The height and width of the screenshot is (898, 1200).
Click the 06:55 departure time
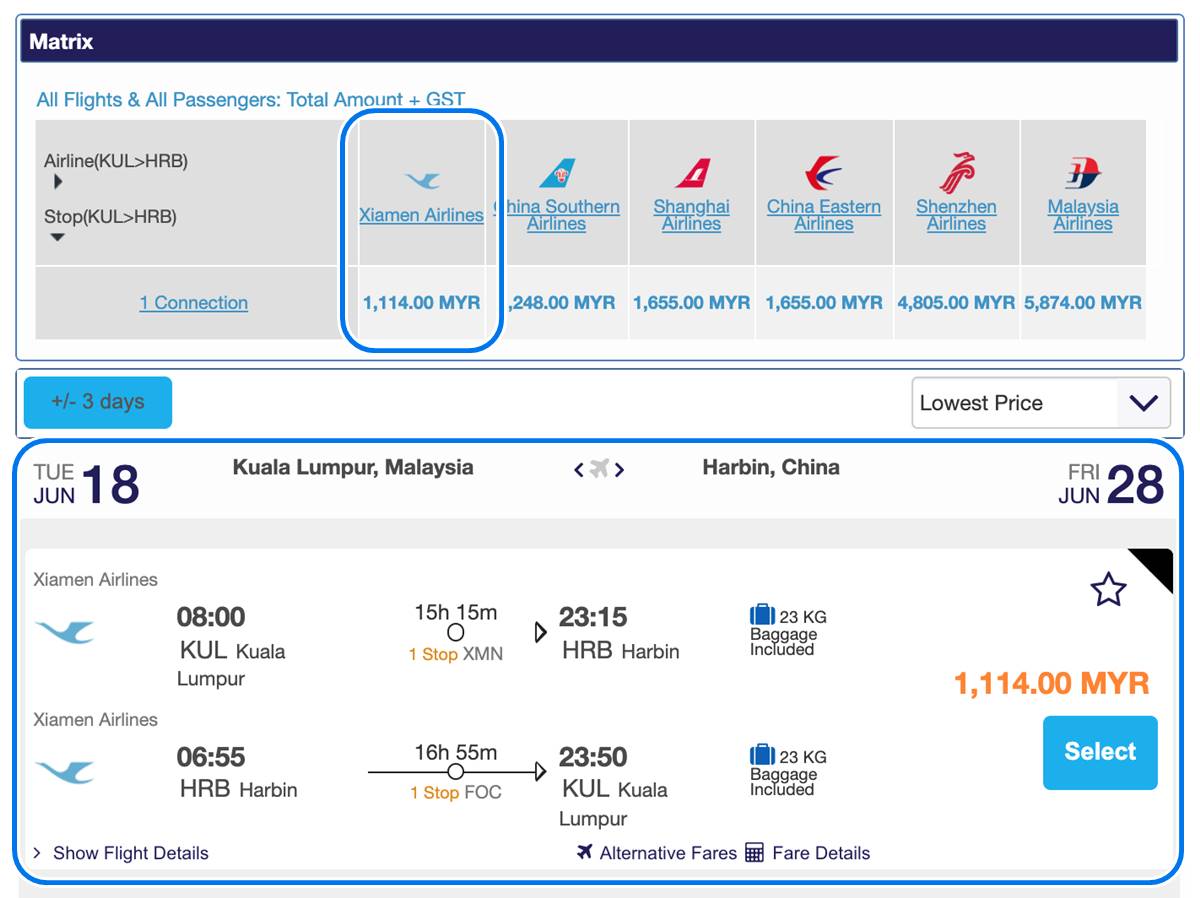click(211, 757)
